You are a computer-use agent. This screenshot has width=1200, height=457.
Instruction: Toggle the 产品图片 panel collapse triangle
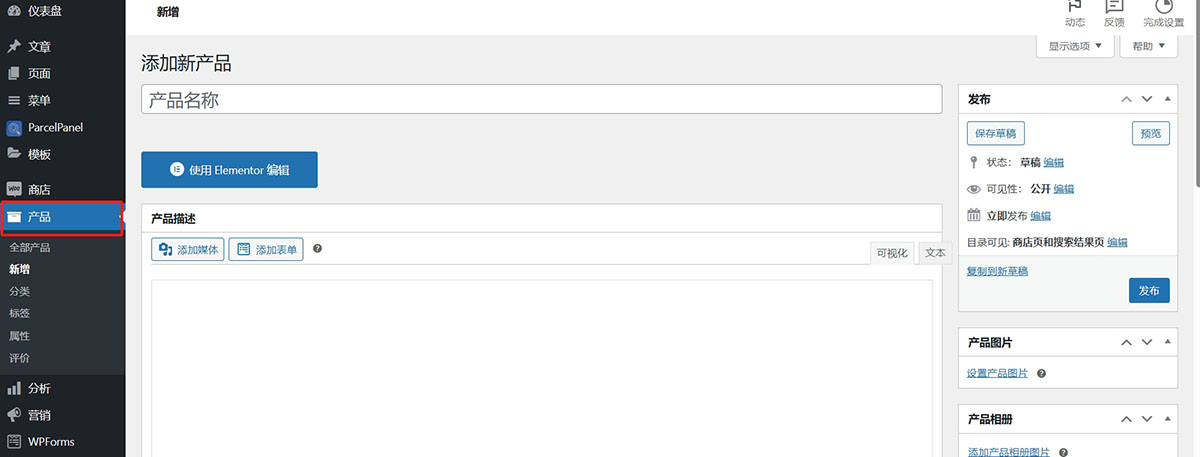click(x=1167, y=342)
